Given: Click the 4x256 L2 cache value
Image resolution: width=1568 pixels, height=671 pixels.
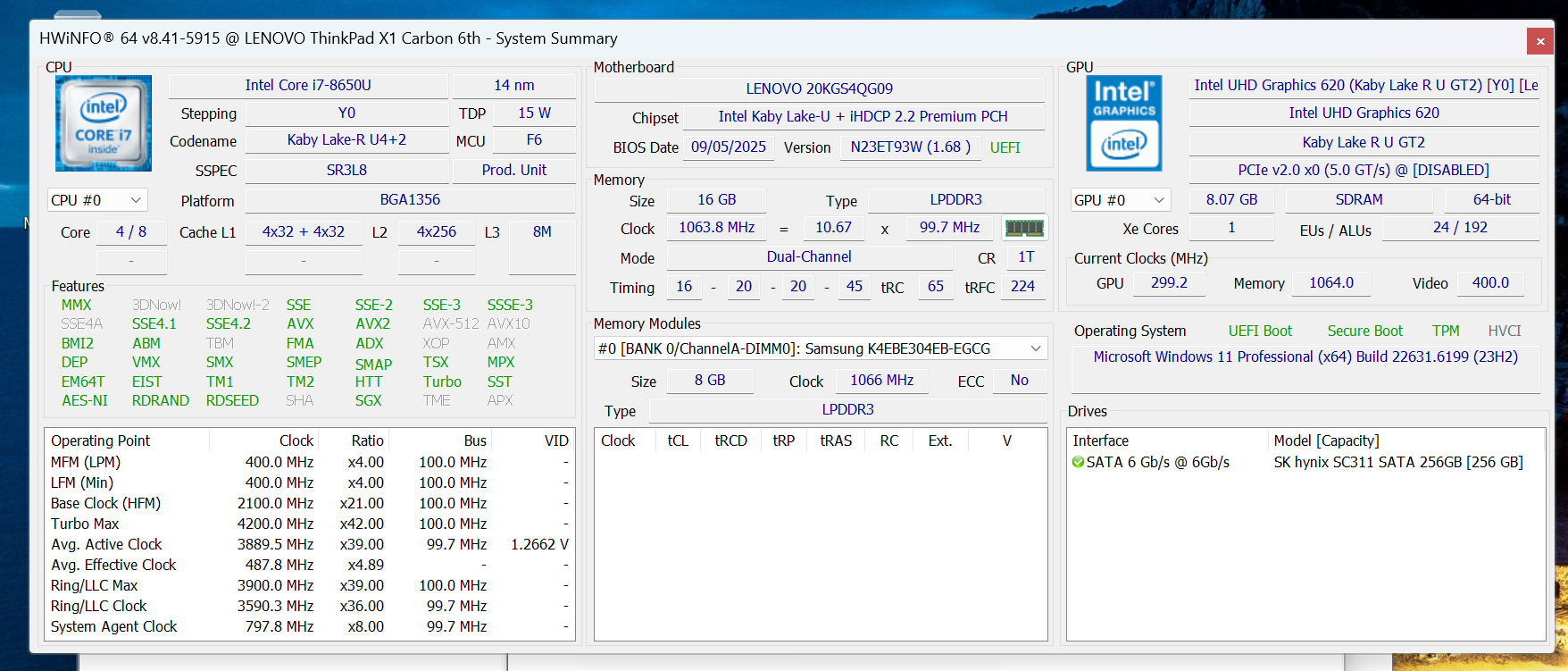Looking at the screenshot, I should pos(437,232).
